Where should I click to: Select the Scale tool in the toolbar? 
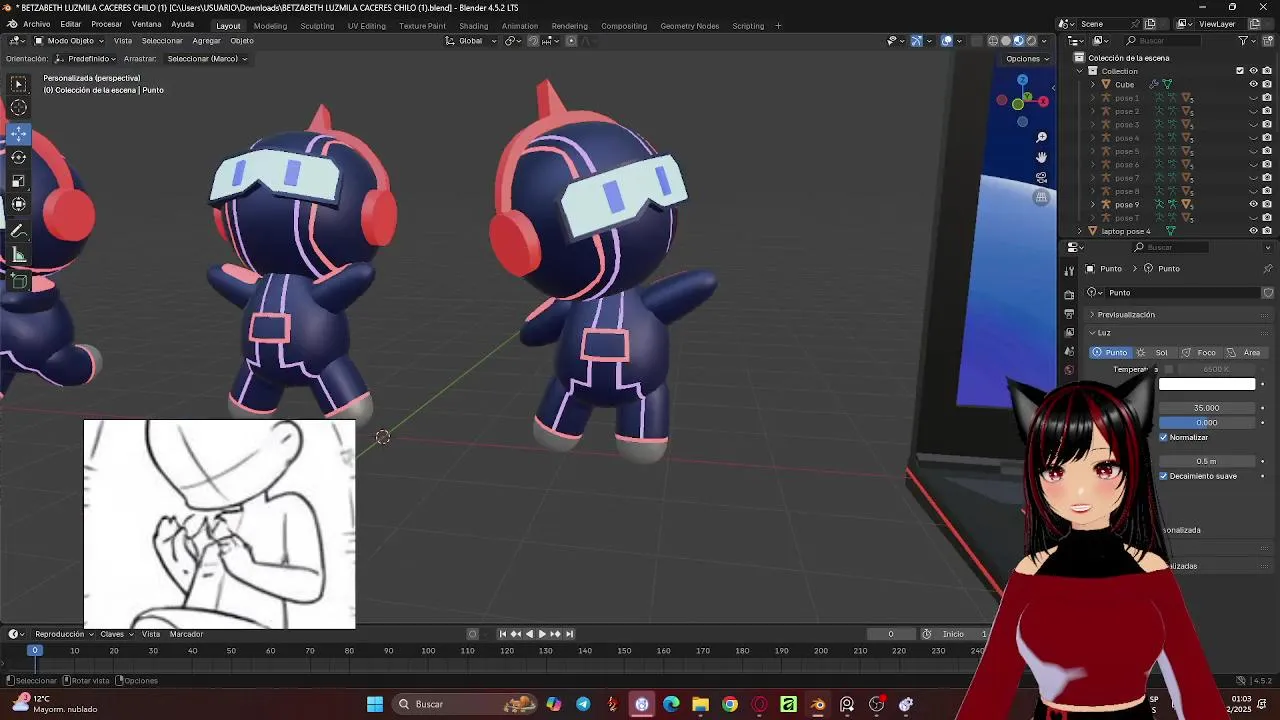18,181
